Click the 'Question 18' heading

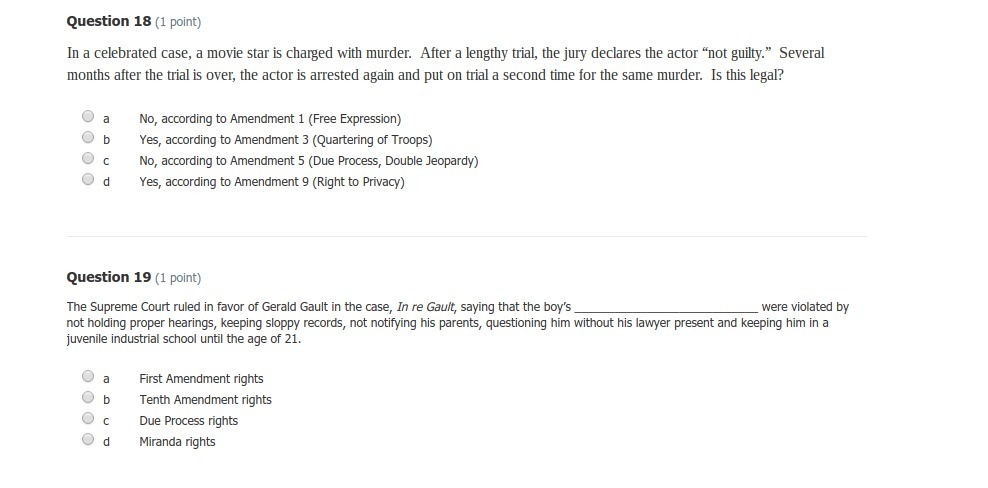coord(110,21)
